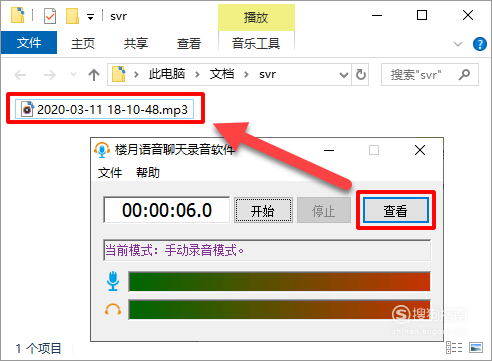
Task: Expand the ribbon with the chevron
Action: pyautogui.click(x=458, y=44)
